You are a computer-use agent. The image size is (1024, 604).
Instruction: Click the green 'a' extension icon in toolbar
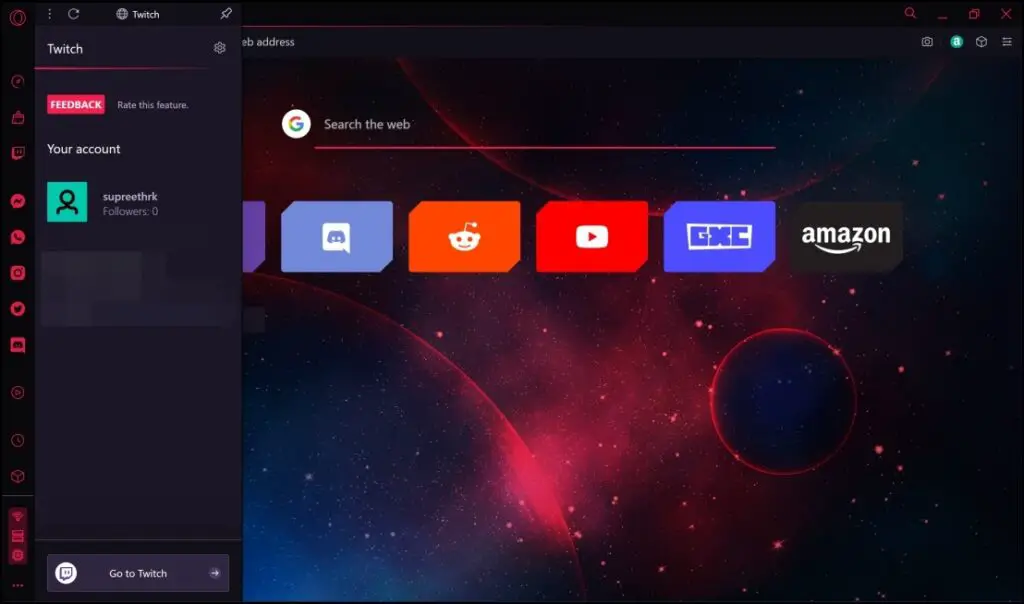tap(957, 42)
